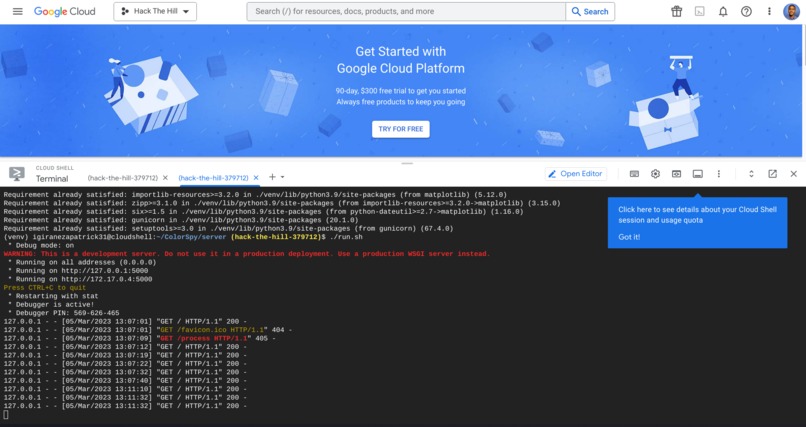Click the 'Debugger is active!' line

click(x=51, y=305)
